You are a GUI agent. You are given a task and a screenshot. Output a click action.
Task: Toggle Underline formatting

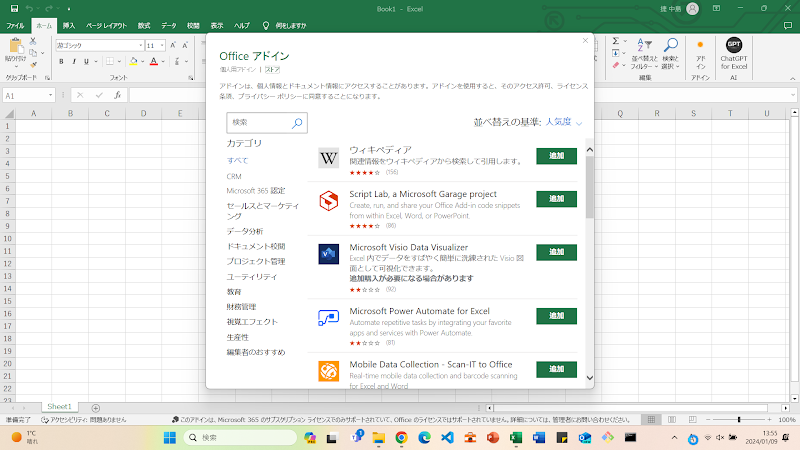point(86,62)
